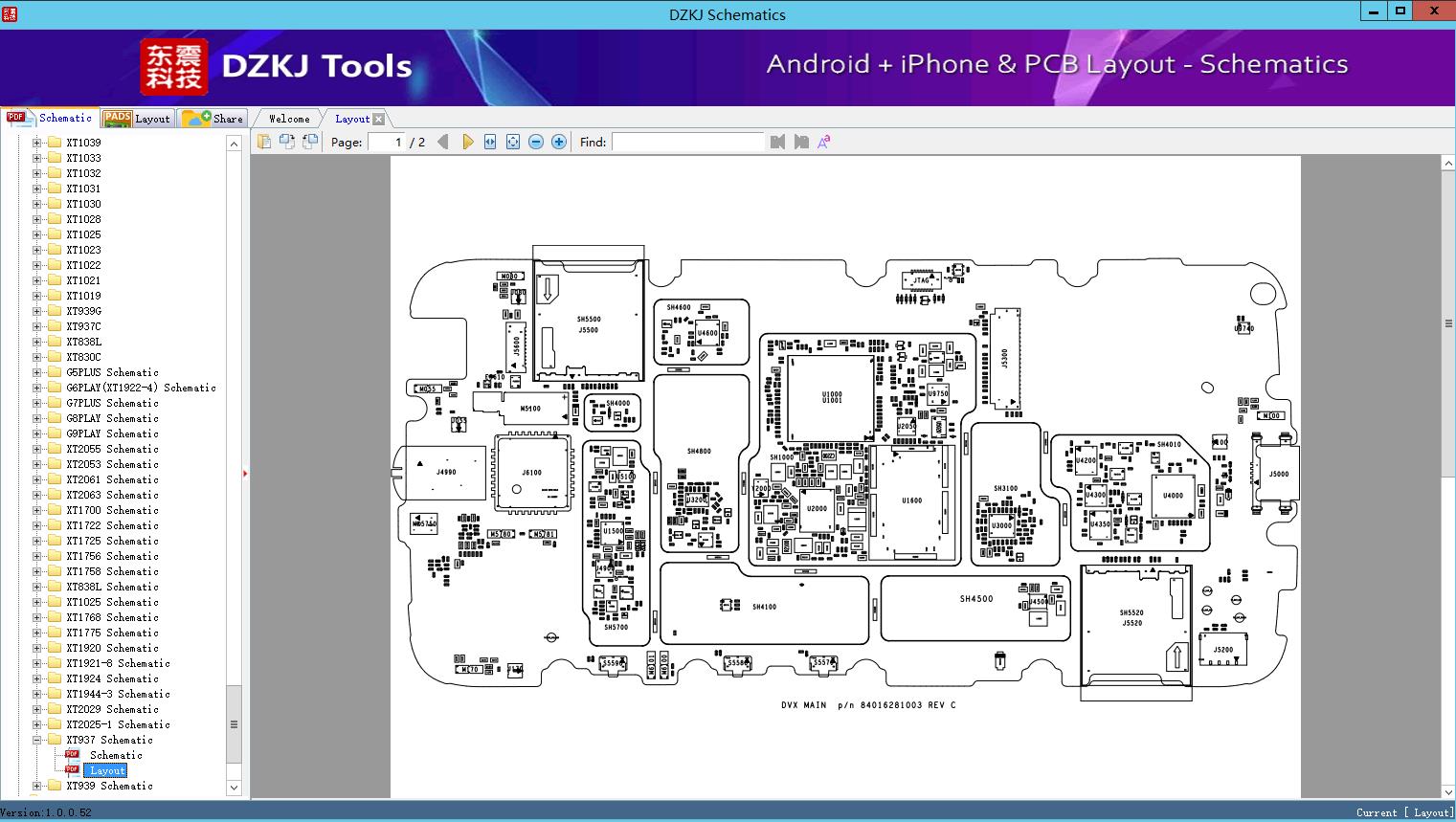The height and width of the screenshot is (822, 1456).
Task: Zoom out with the minus icon
Action: (536, 142)
